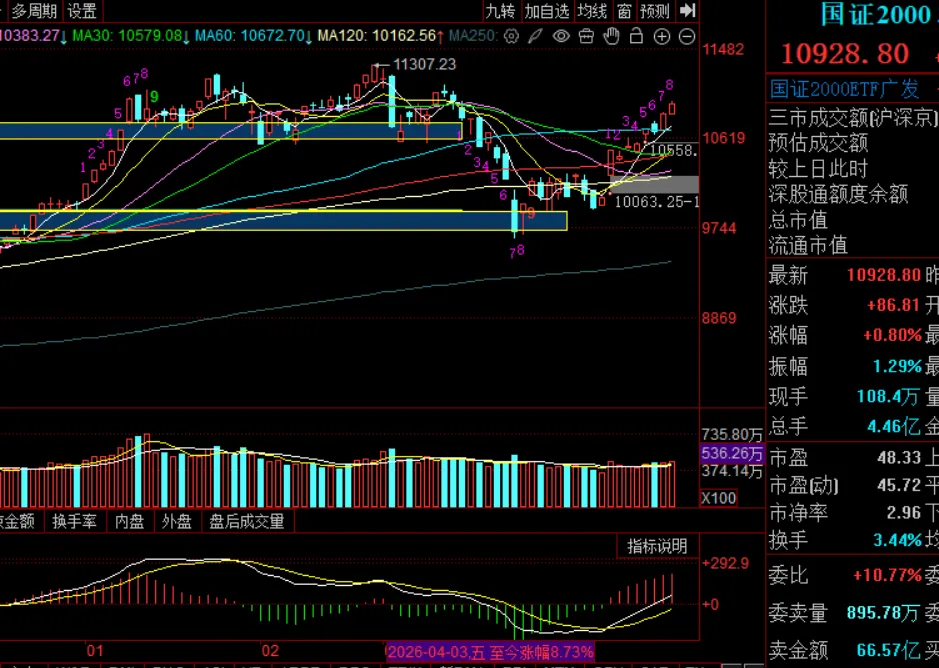Click the 市盈(动) 45.72 value
The width and height of the screenshot is (939, 668).
(899, 485)
